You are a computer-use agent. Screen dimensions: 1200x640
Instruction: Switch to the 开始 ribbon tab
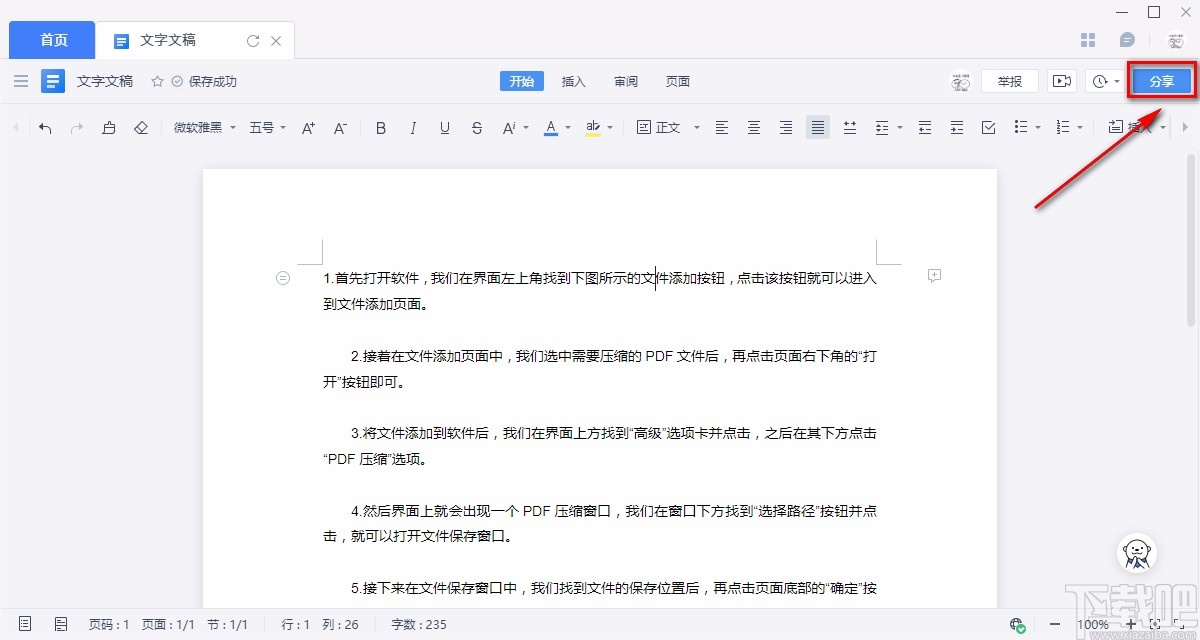coord(522,81)
